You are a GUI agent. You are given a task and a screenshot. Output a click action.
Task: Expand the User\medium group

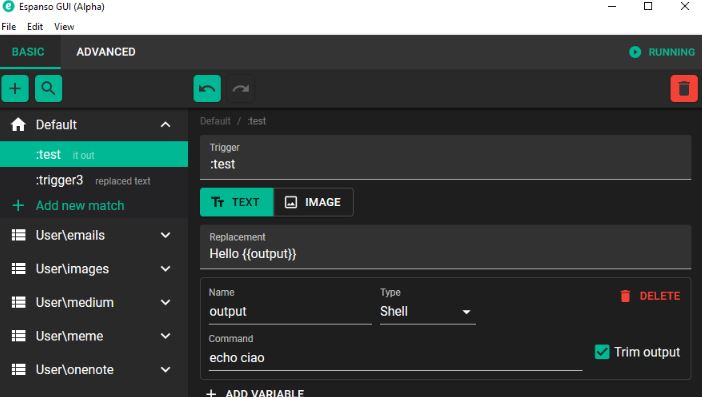165,302
